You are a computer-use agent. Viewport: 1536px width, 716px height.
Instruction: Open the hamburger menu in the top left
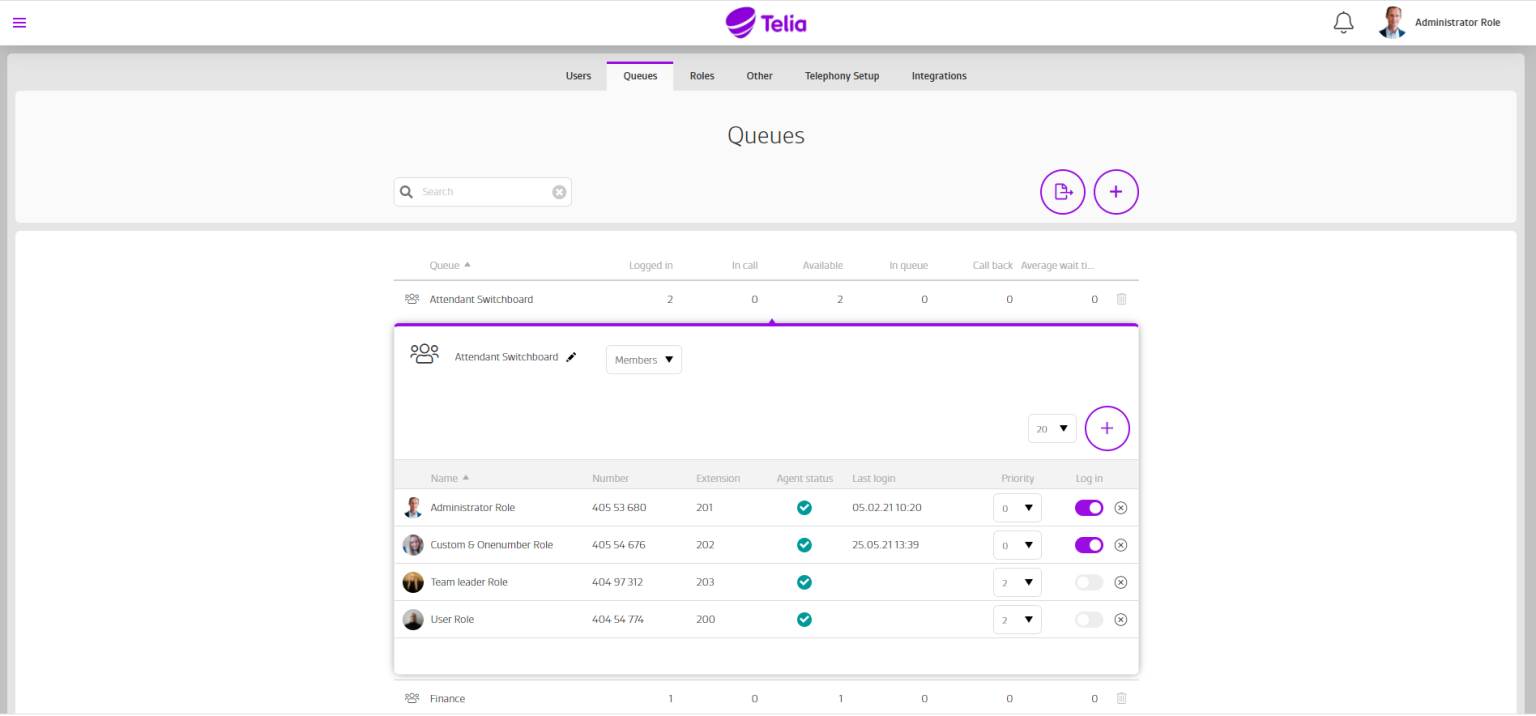[19, 22]
